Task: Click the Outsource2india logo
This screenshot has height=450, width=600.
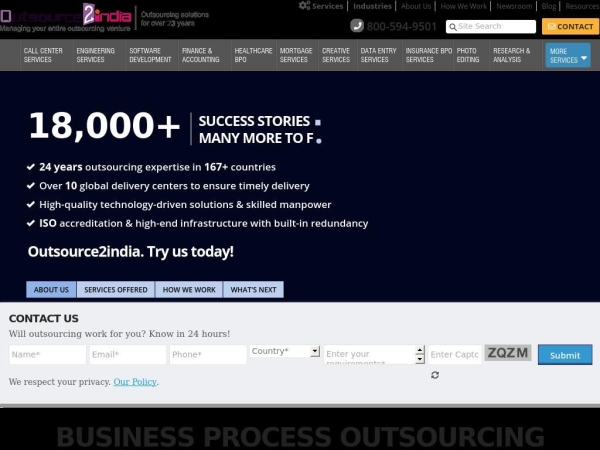Action: 66,17
